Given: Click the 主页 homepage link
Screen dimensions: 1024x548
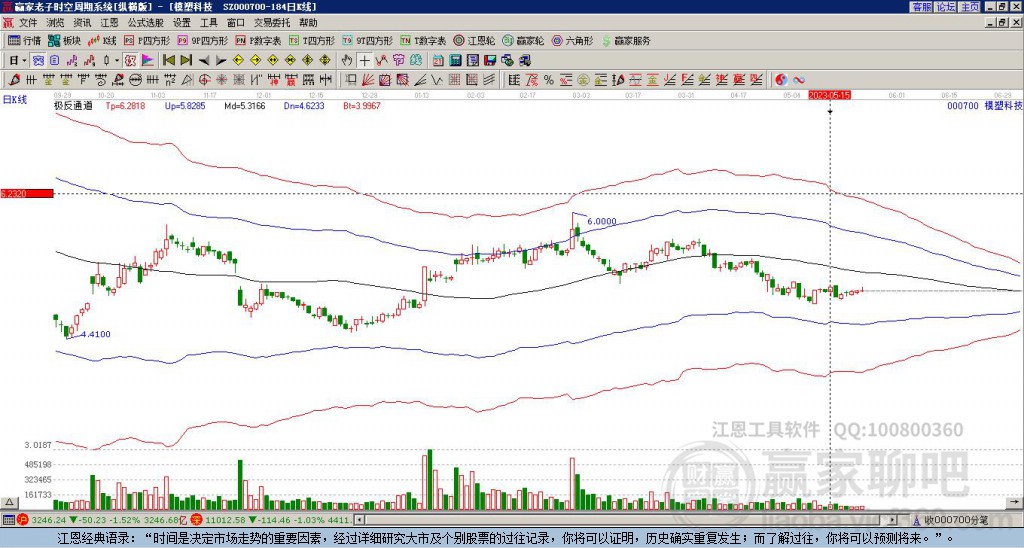Looking at the screenshot, I should [970, 7].
